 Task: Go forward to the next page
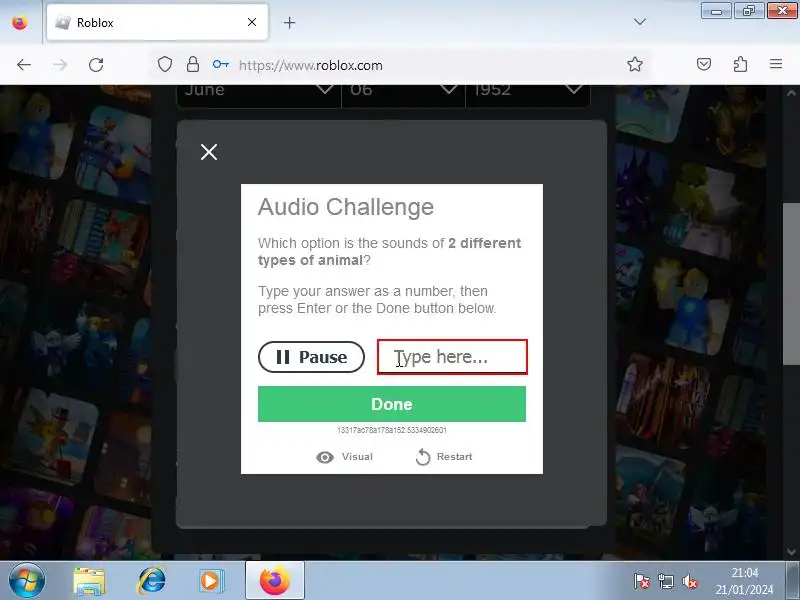pos(60,65)
